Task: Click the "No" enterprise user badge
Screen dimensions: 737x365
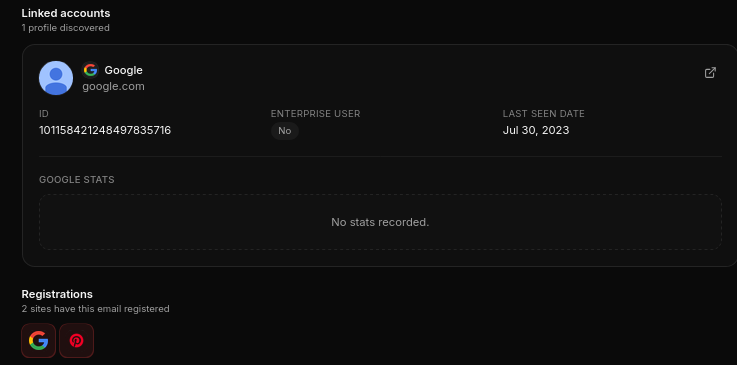Action: click(x=285, y=131)
